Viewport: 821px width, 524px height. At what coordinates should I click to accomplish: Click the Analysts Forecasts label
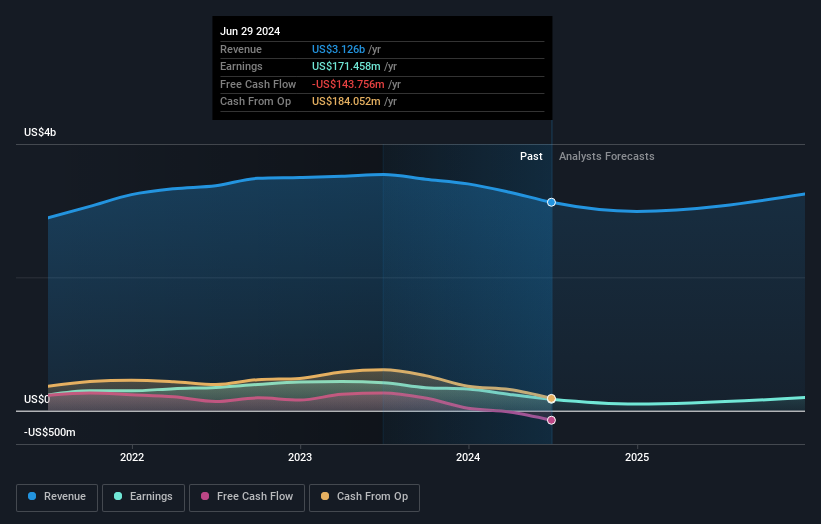[x=606, y=156]
